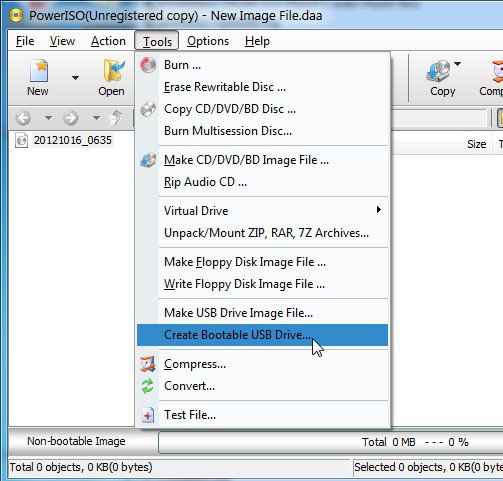Click the New image file icon

click(39, 70)
